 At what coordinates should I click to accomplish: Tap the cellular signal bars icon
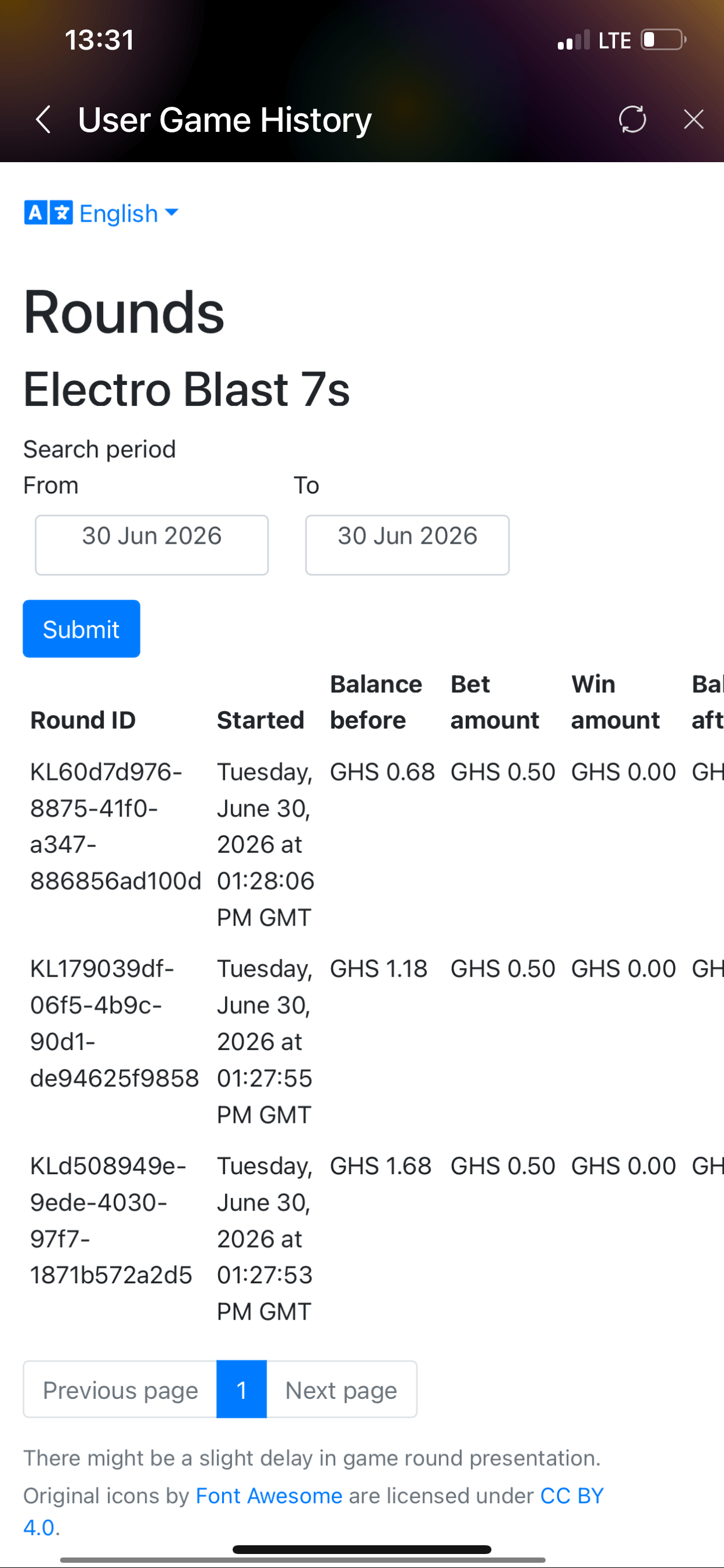(x=574, y=40)
